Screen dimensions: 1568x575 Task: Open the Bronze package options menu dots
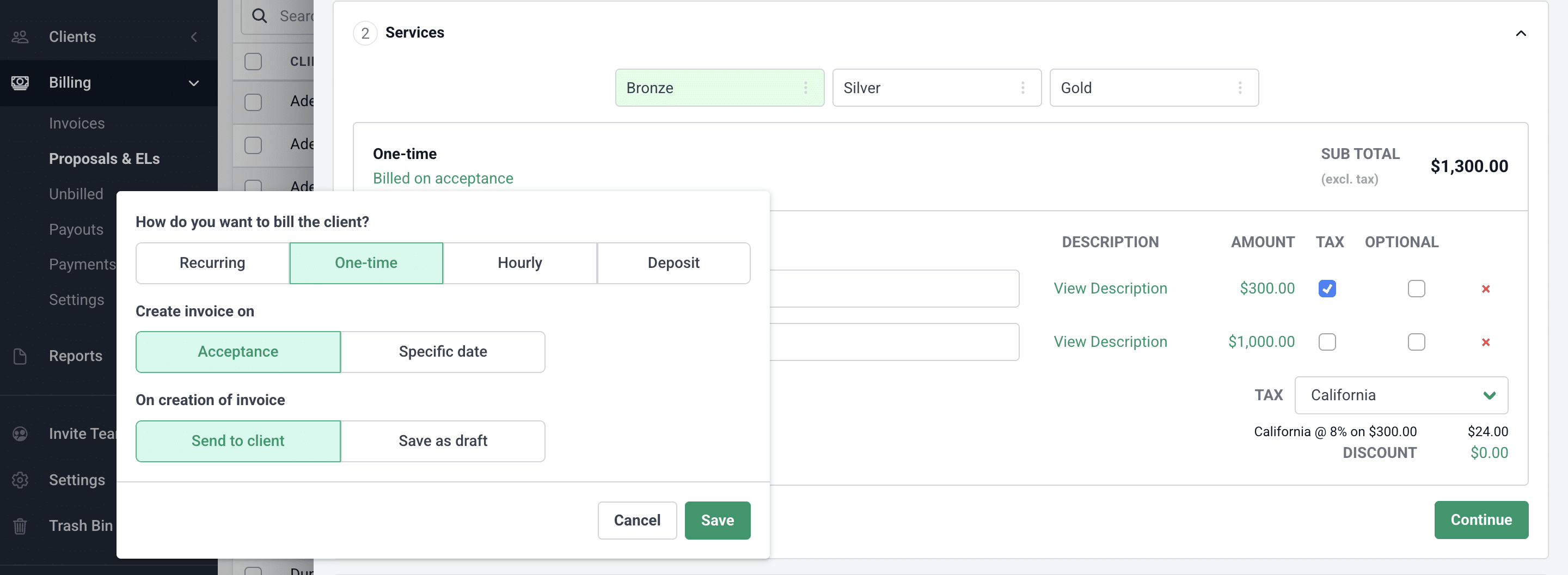(805, 88)
